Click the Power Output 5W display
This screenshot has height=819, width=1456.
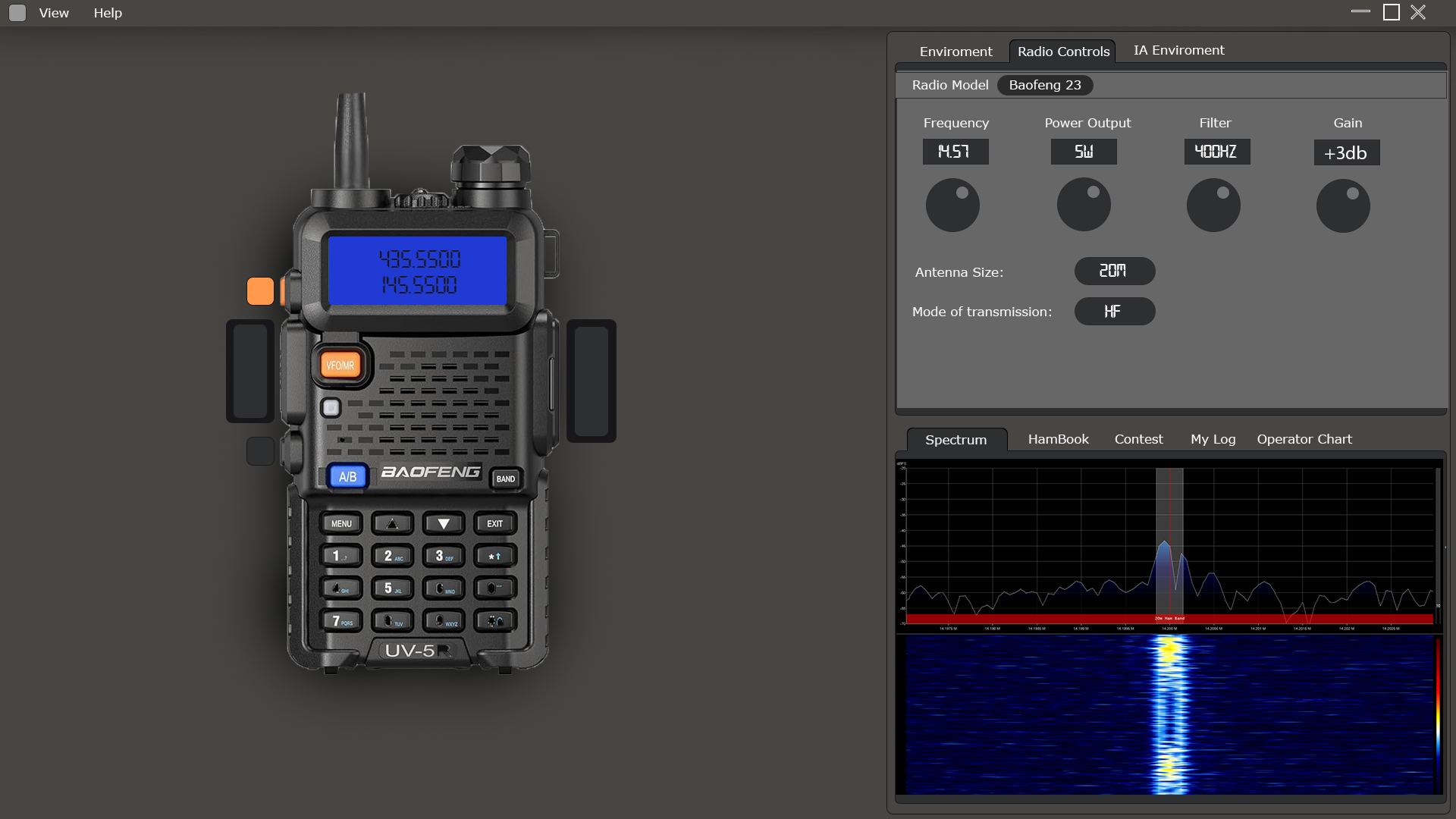click(x=1084, y=152)
